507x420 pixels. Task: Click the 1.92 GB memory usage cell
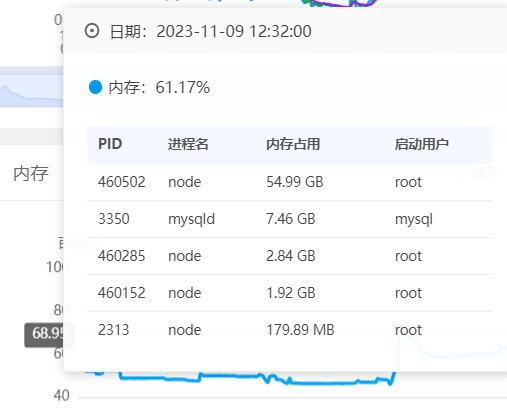coord(291,293)
